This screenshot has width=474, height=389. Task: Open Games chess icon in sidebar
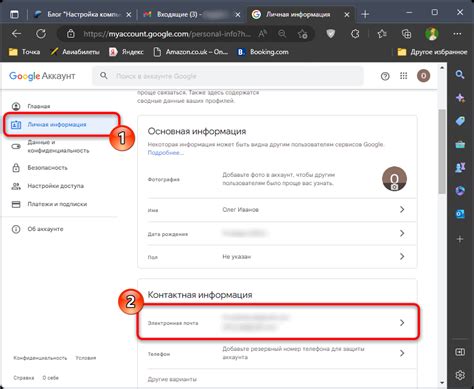coord(460,168)
